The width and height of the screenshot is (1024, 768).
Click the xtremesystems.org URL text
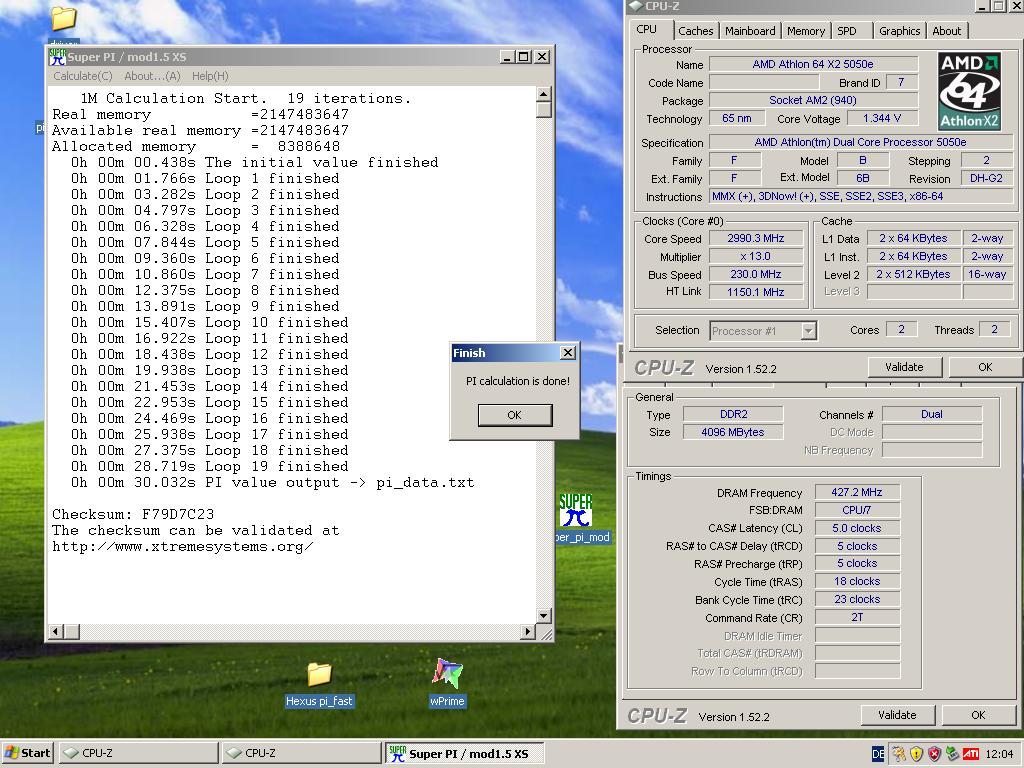coord(183,547)
